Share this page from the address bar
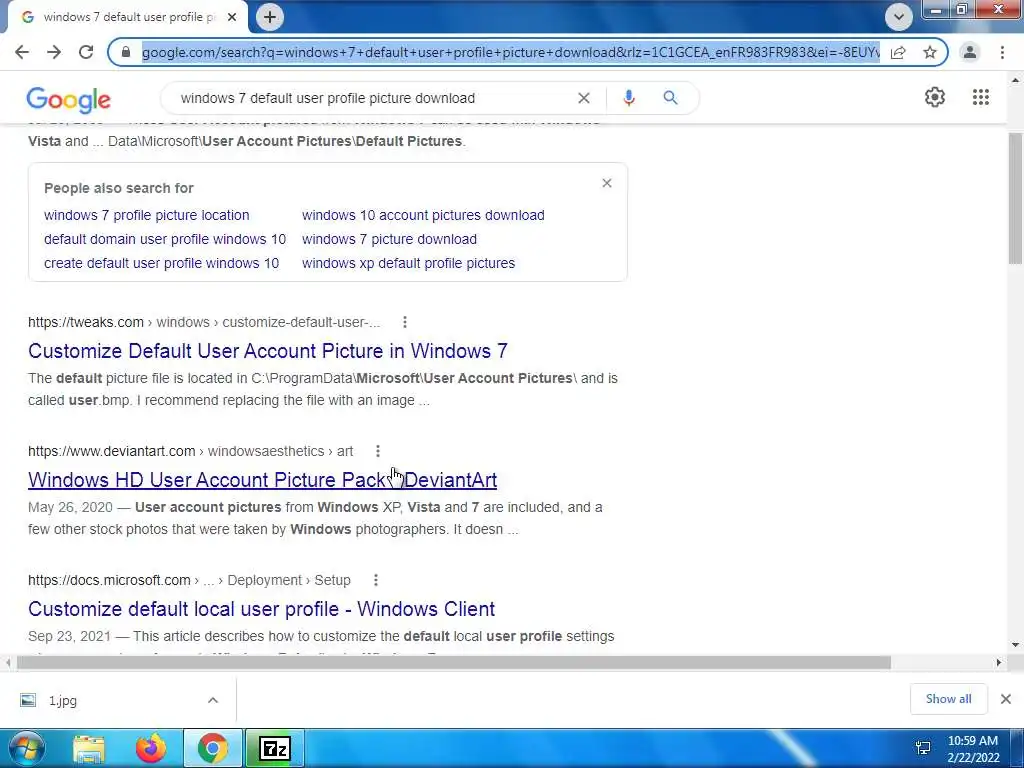The height and width of the screenshot is (768, 1024). [898, 52]
